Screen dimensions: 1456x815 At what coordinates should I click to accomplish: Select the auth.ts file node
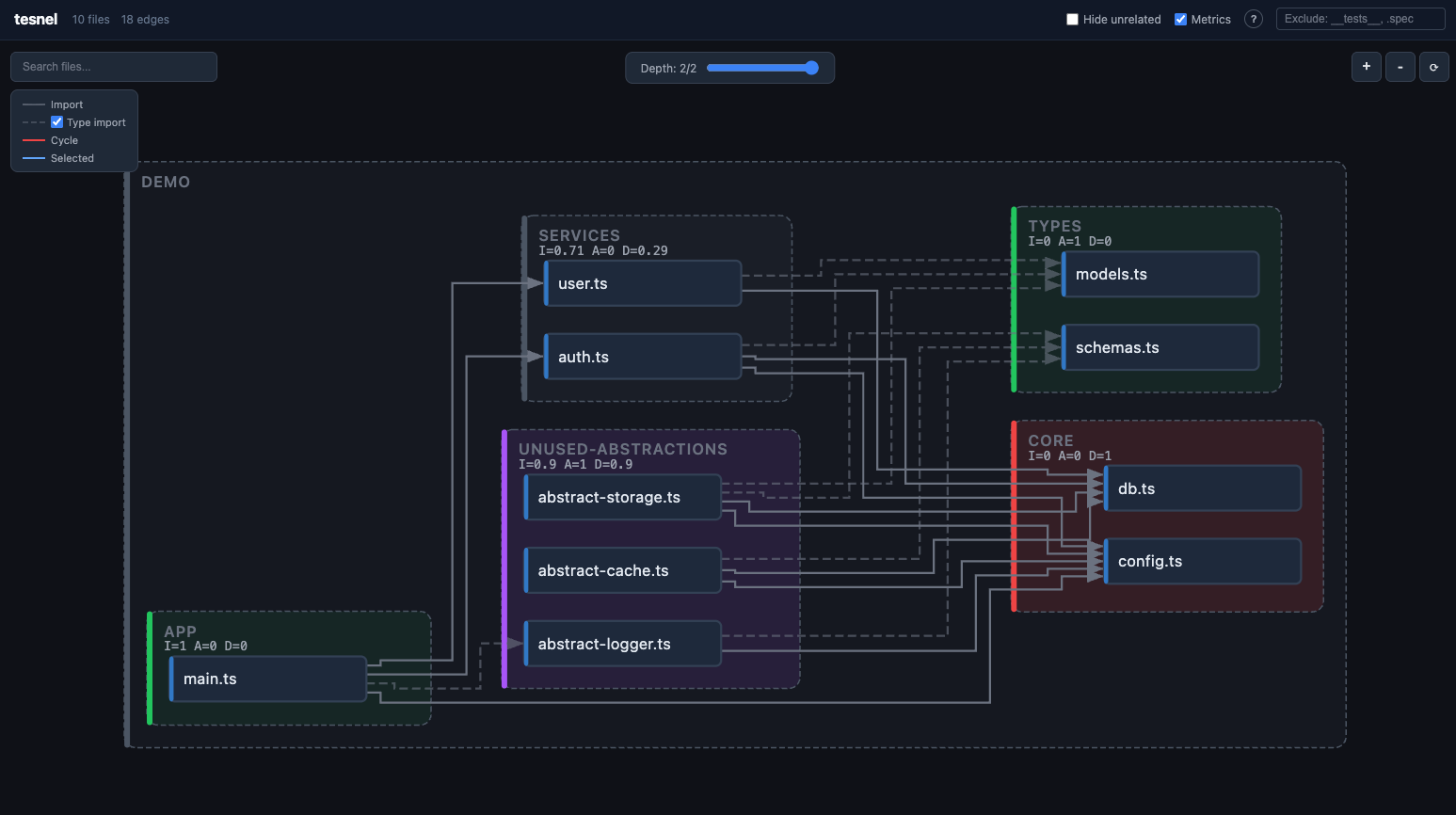[643, 357]
